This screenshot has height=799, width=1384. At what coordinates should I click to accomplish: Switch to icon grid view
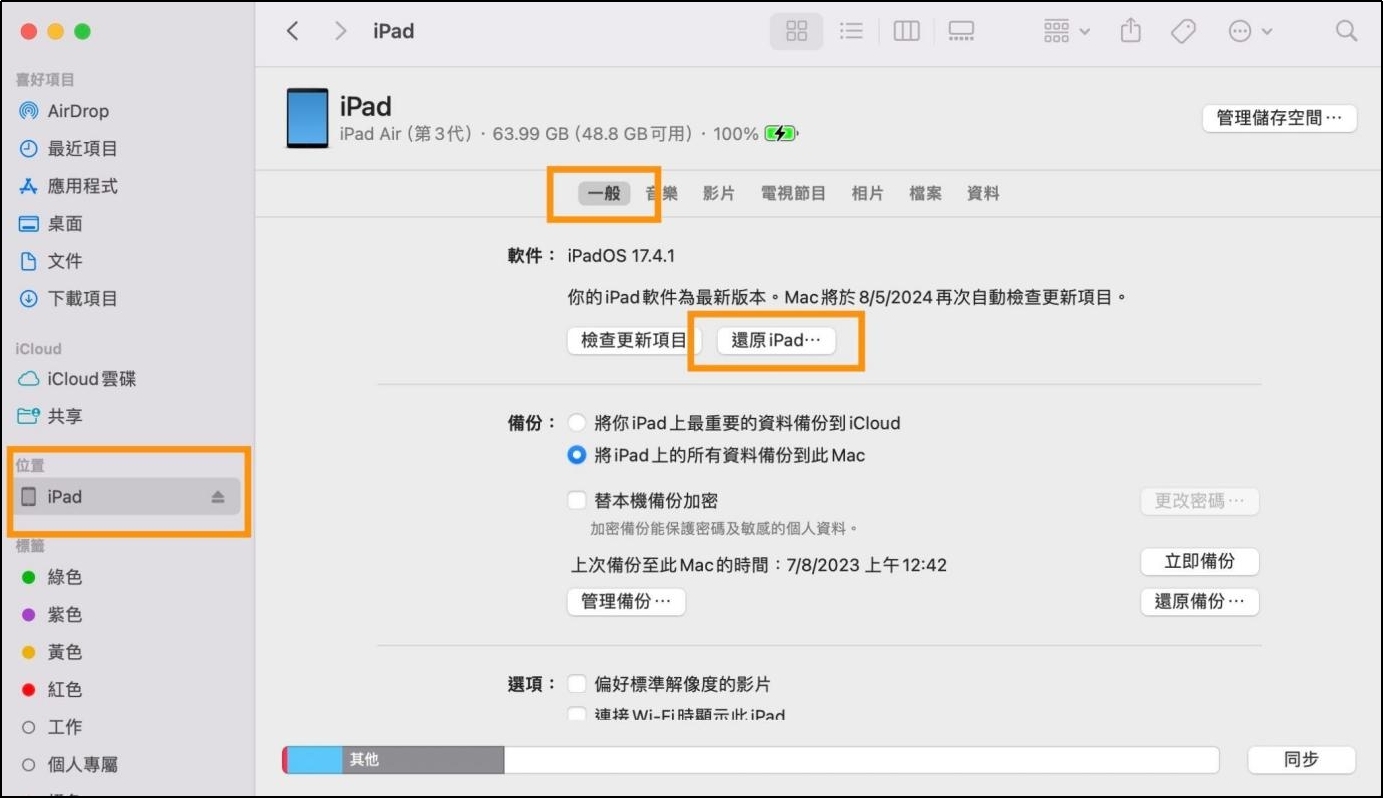point(796,31)
